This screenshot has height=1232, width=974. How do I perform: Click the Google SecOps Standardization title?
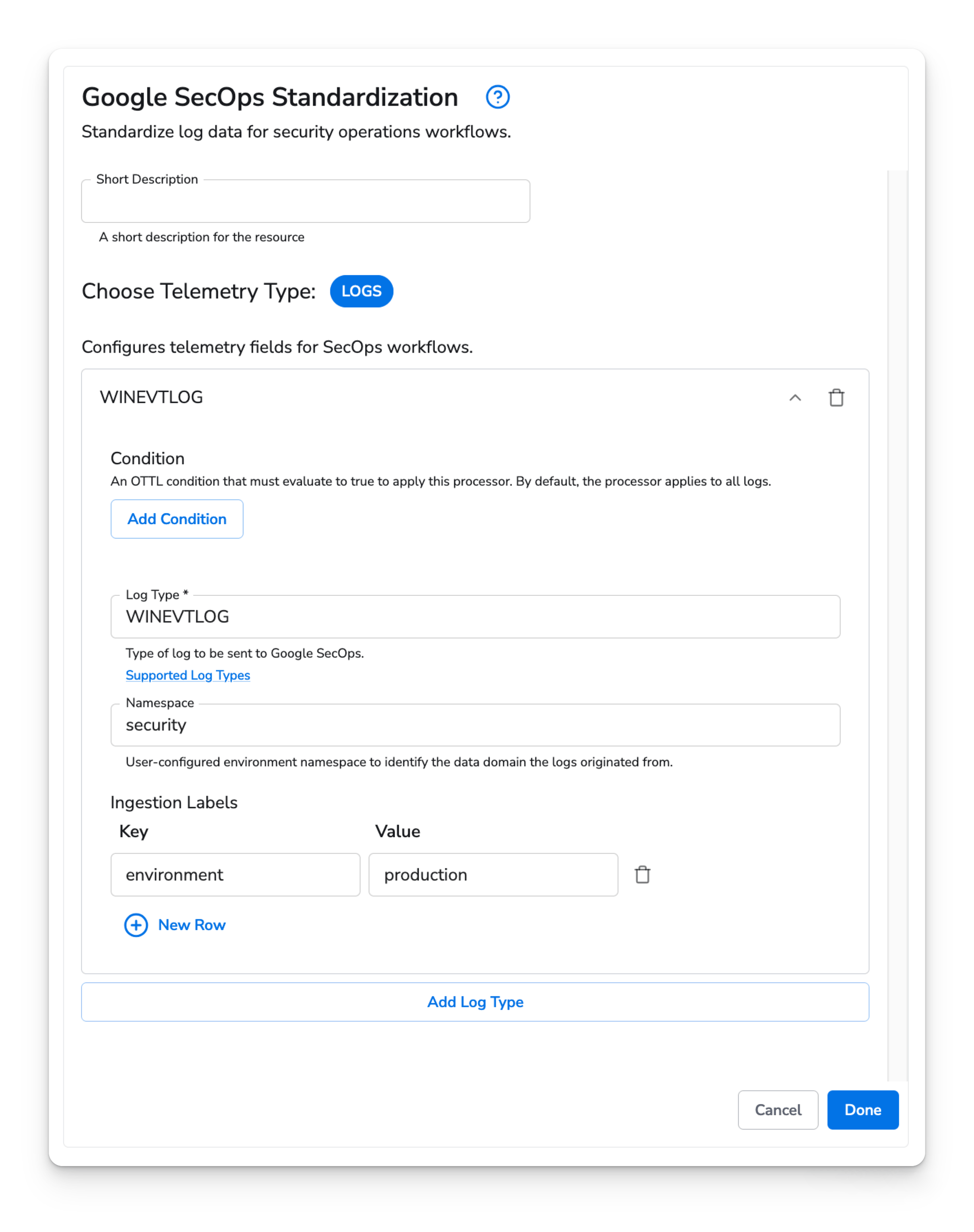(270, 97)
